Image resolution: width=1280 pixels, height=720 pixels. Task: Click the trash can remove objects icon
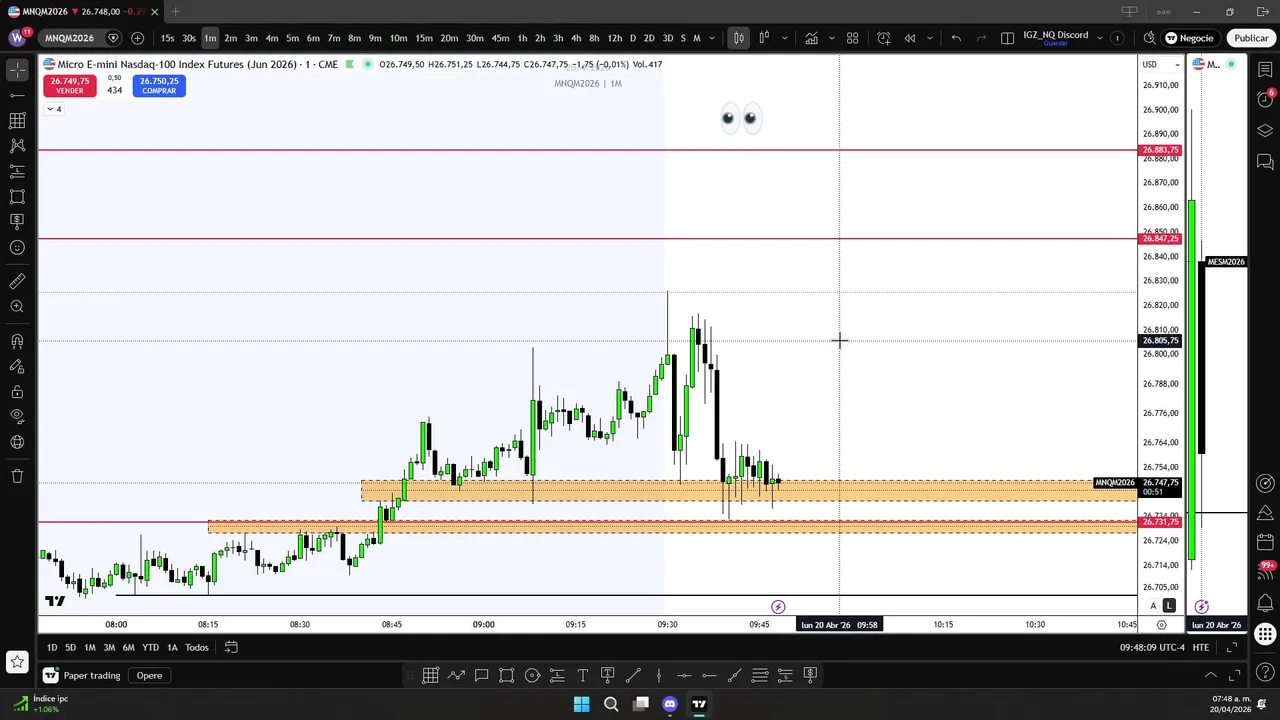tap(17, 476)
